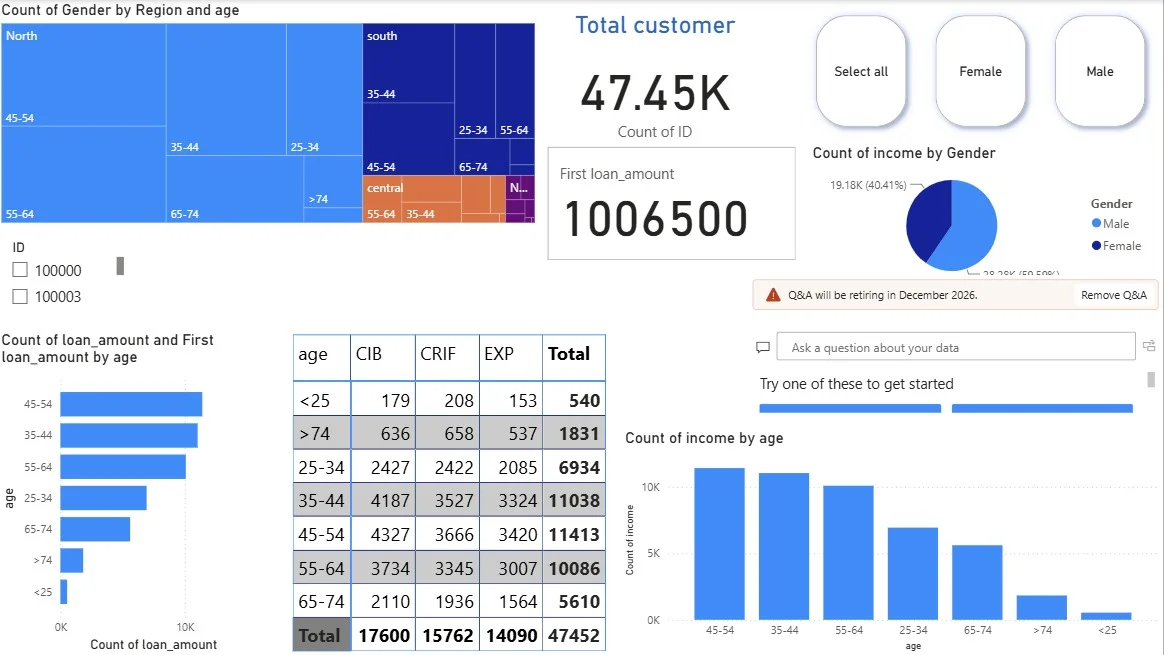
Task: Tick the checkbox for ID 100003
Action: coord(20,296)
